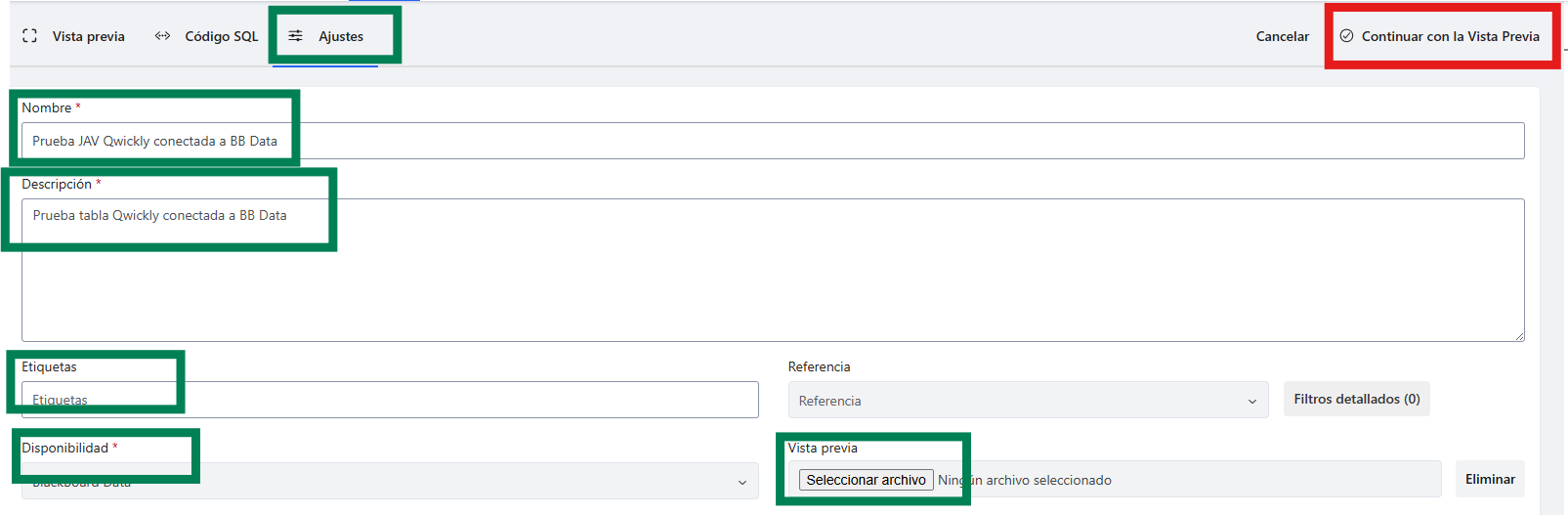Click the checkmark circle icon beside Continuar
1568x515 pixels.
1346,36
